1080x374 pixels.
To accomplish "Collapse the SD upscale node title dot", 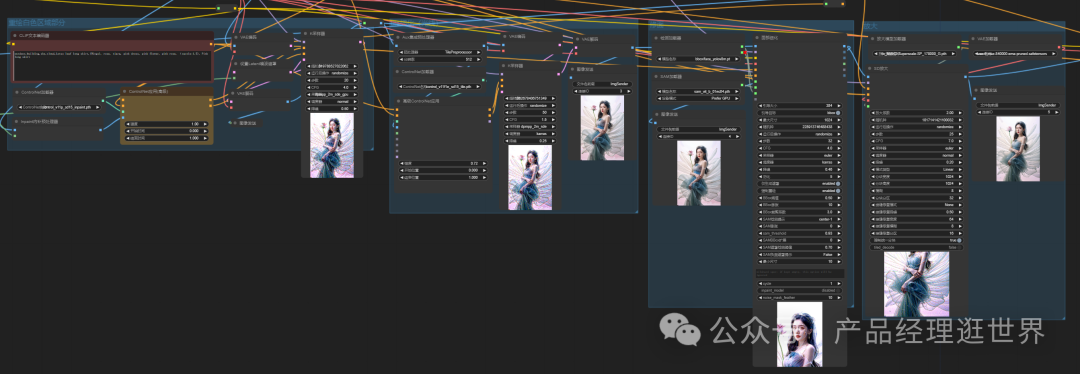I will 871,69.
